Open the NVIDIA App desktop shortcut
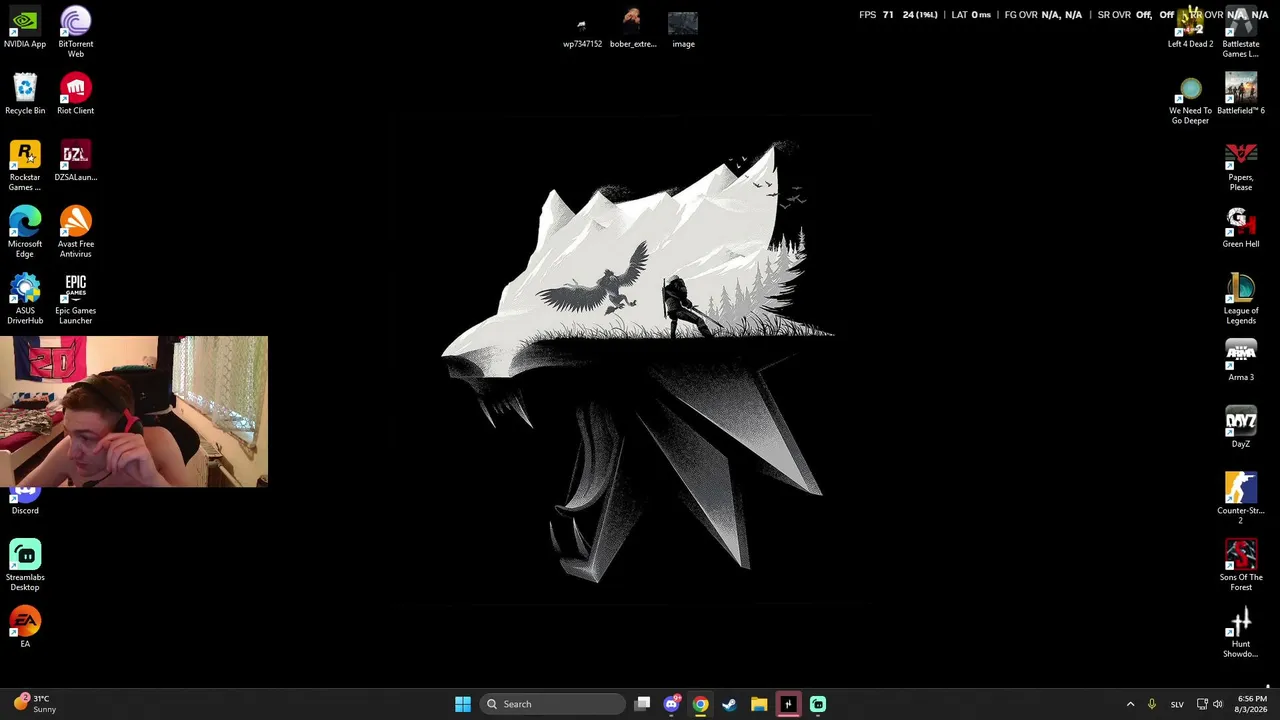 coord(25,28)
